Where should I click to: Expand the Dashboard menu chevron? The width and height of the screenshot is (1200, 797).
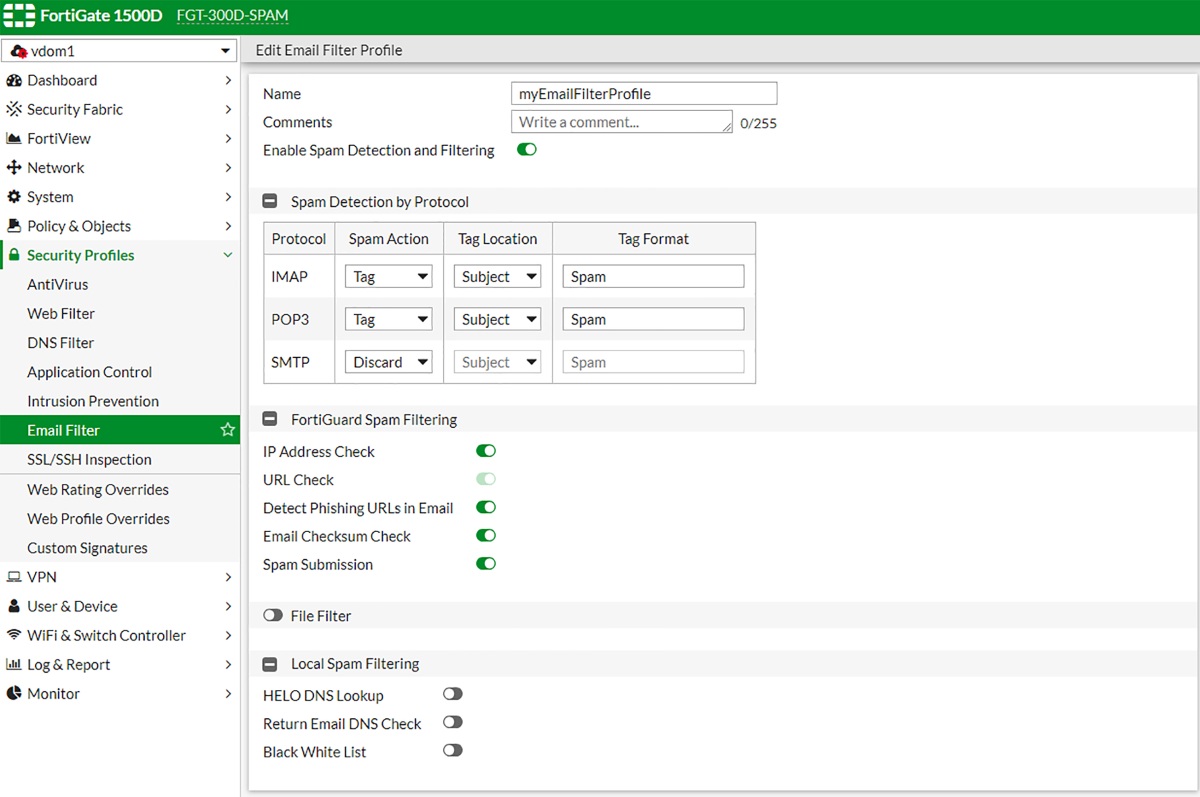[228, 80]
